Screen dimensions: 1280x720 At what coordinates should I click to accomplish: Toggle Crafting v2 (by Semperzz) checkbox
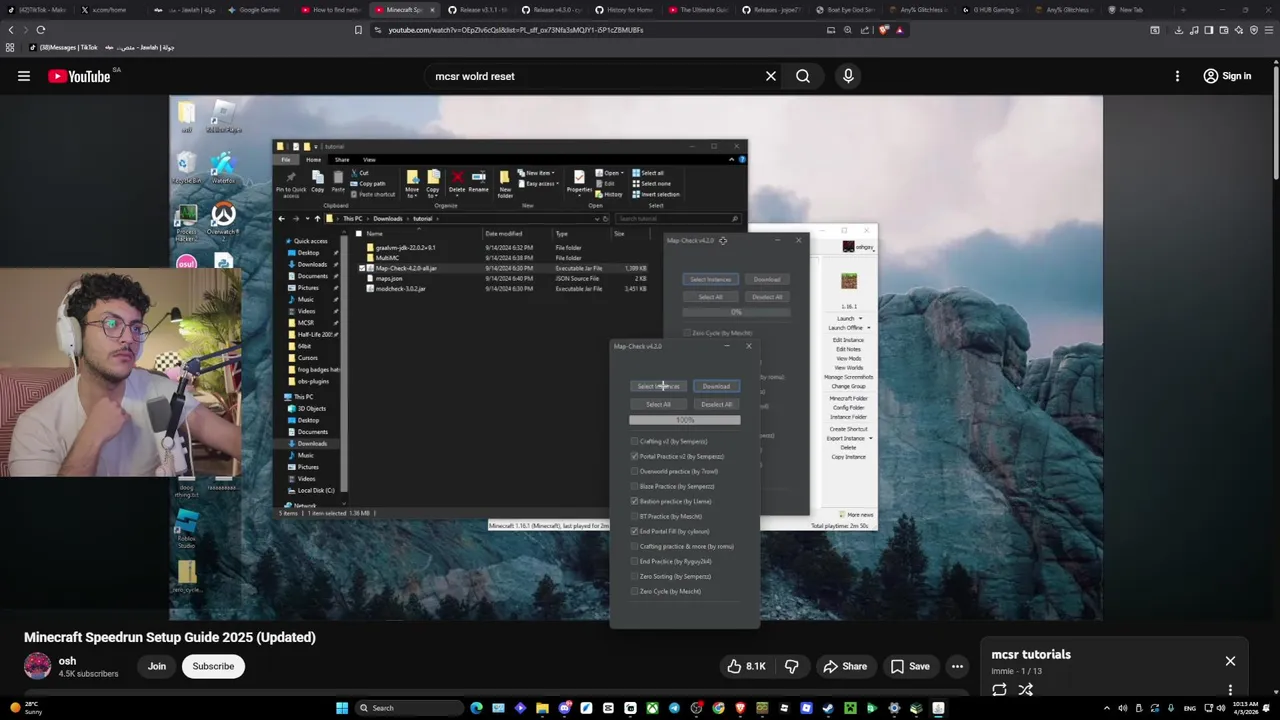coord(634,441)
